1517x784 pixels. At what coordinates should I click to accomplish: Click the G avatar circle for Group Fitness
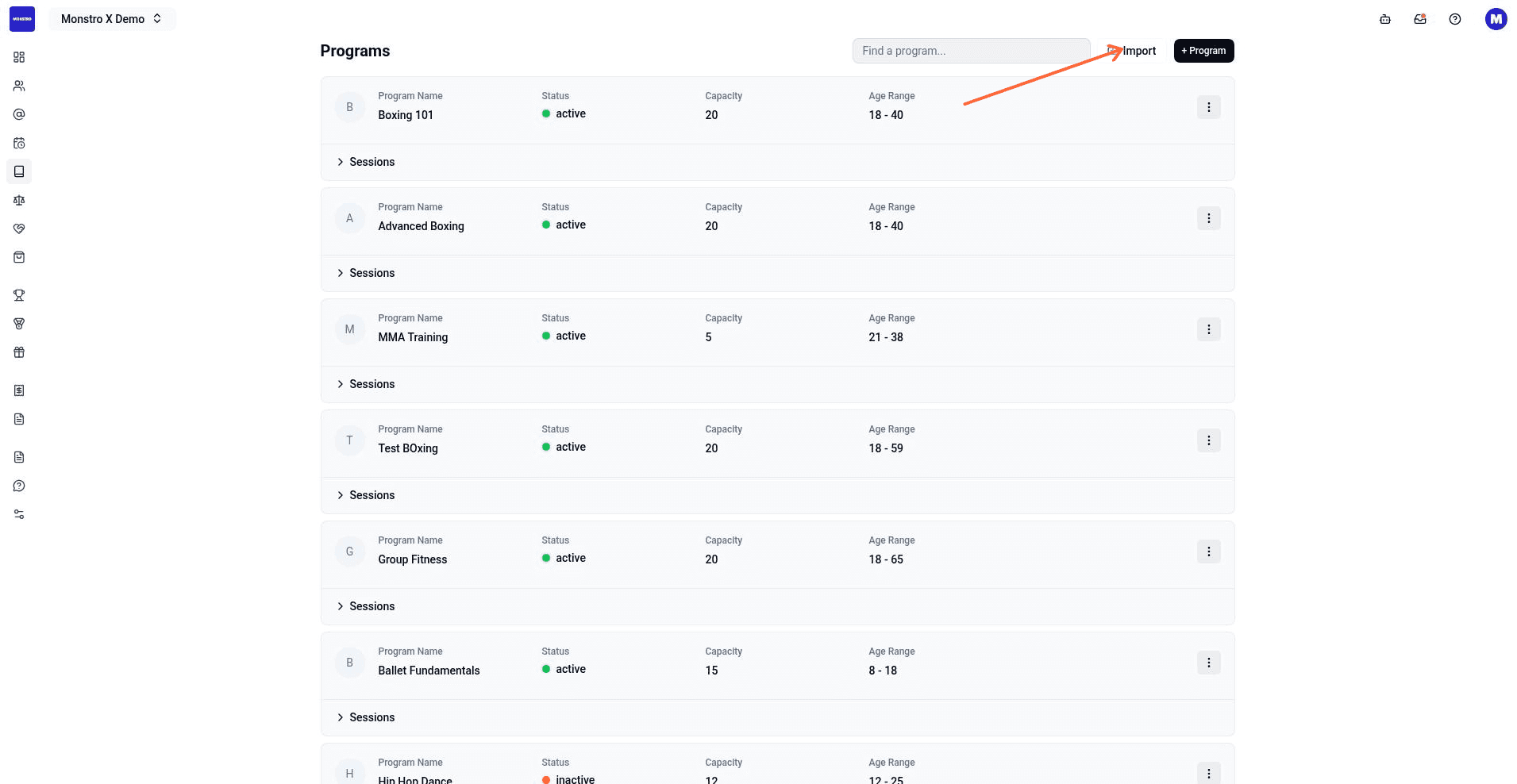pos(349,551)
